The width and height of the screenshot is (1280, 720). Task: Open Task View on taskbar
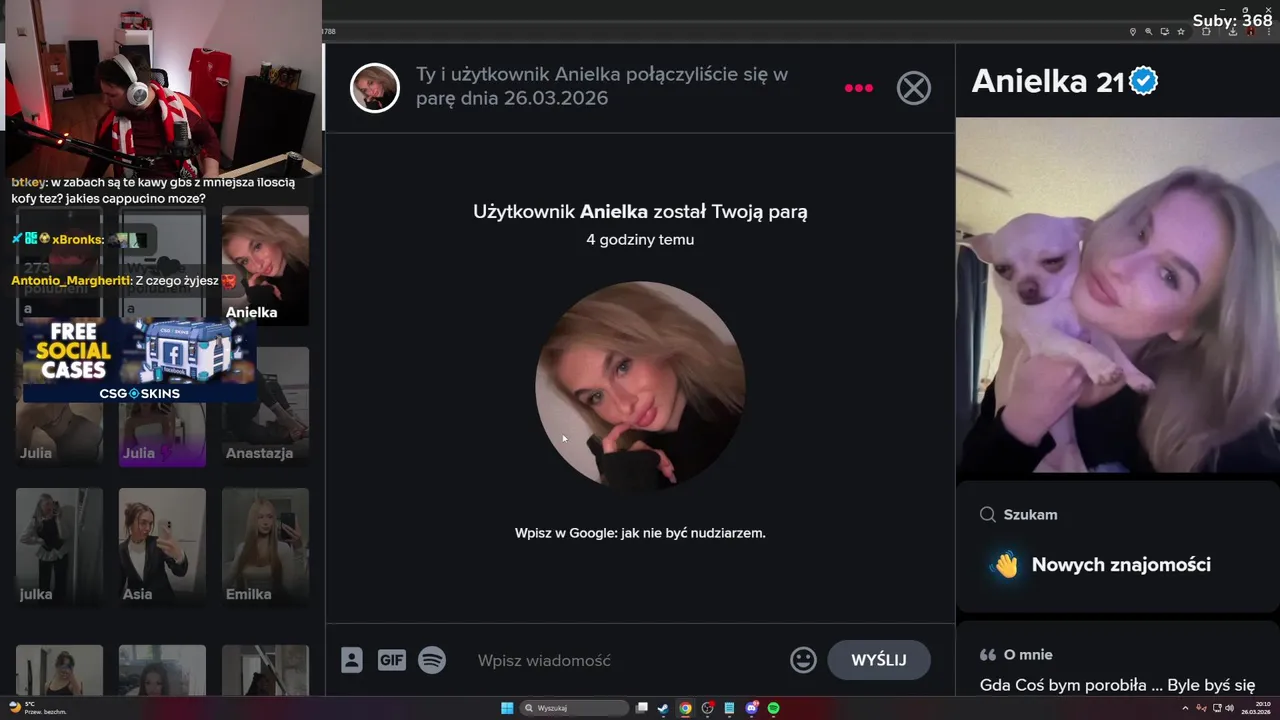[642, 708]
